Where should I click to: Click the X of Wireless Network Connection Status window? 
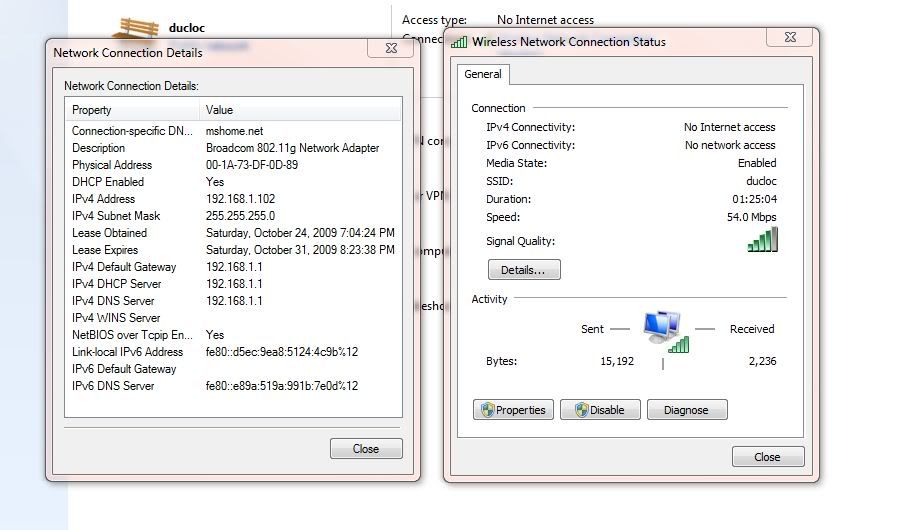[790, 37]
